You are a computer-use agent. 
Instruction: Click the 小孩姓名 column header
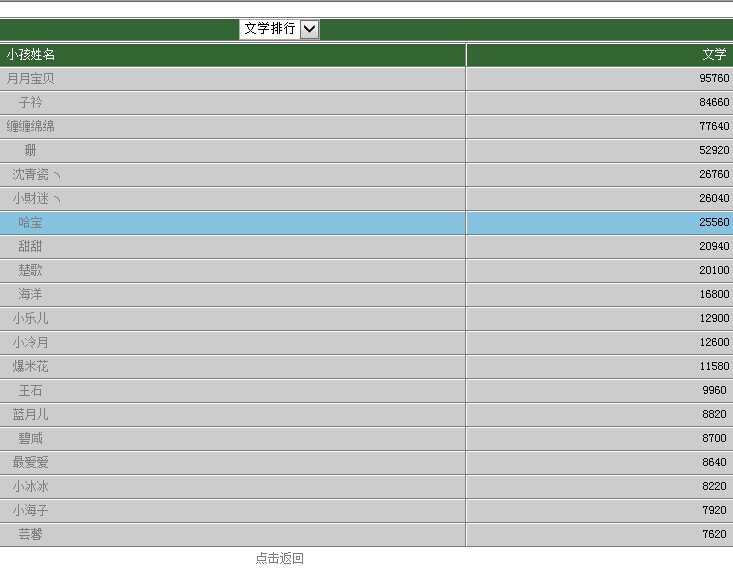(31, 55)
